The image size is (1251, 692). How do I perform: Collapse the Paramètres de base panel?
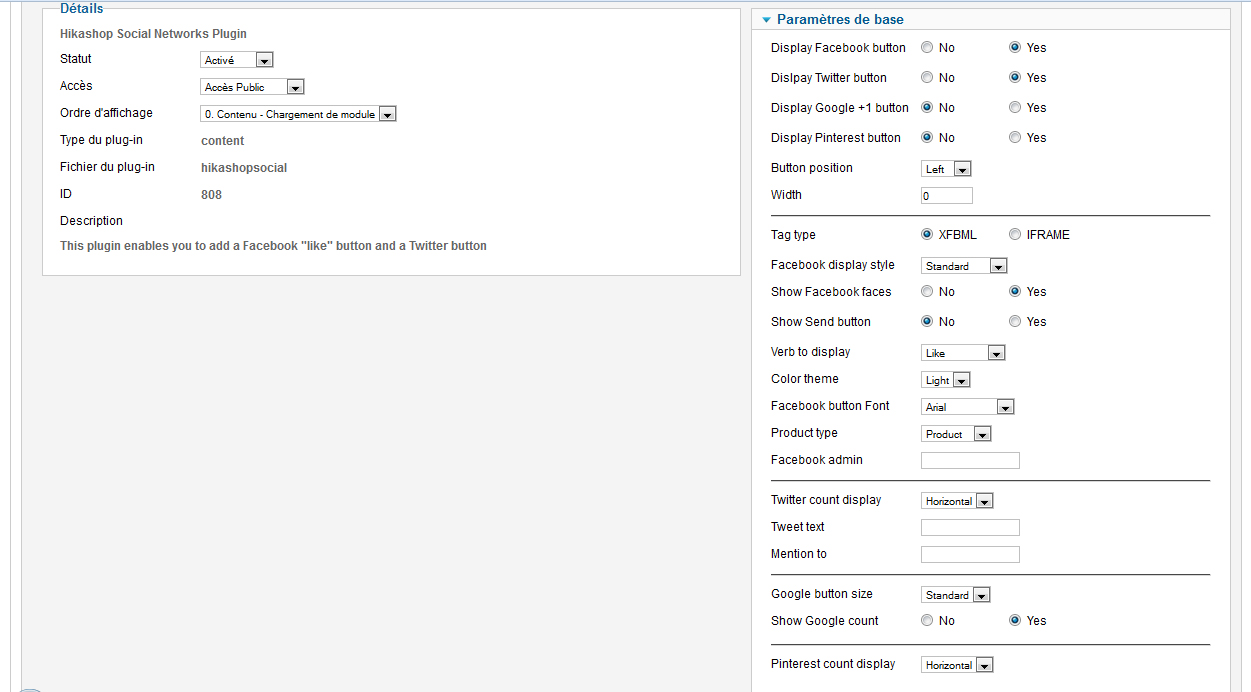coord(840,19)
